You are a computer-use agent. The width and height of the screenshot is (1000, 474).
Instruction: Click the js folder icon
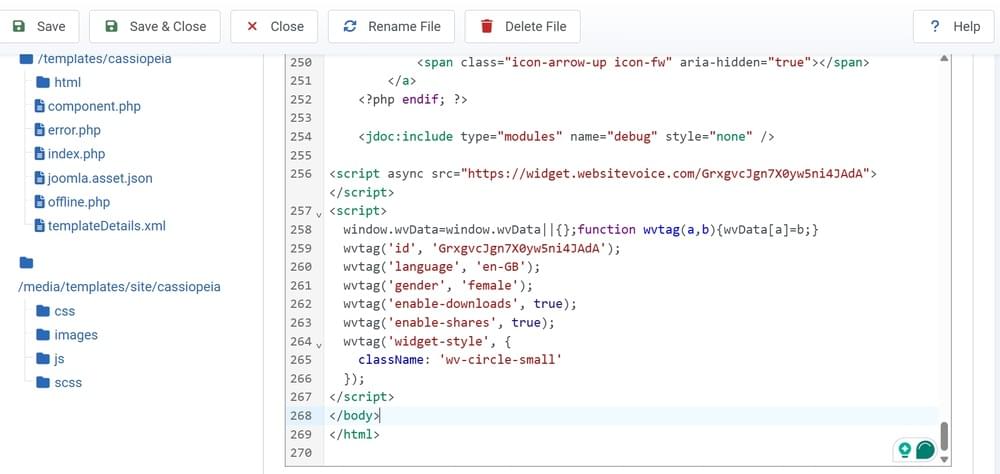click(43, 359)
